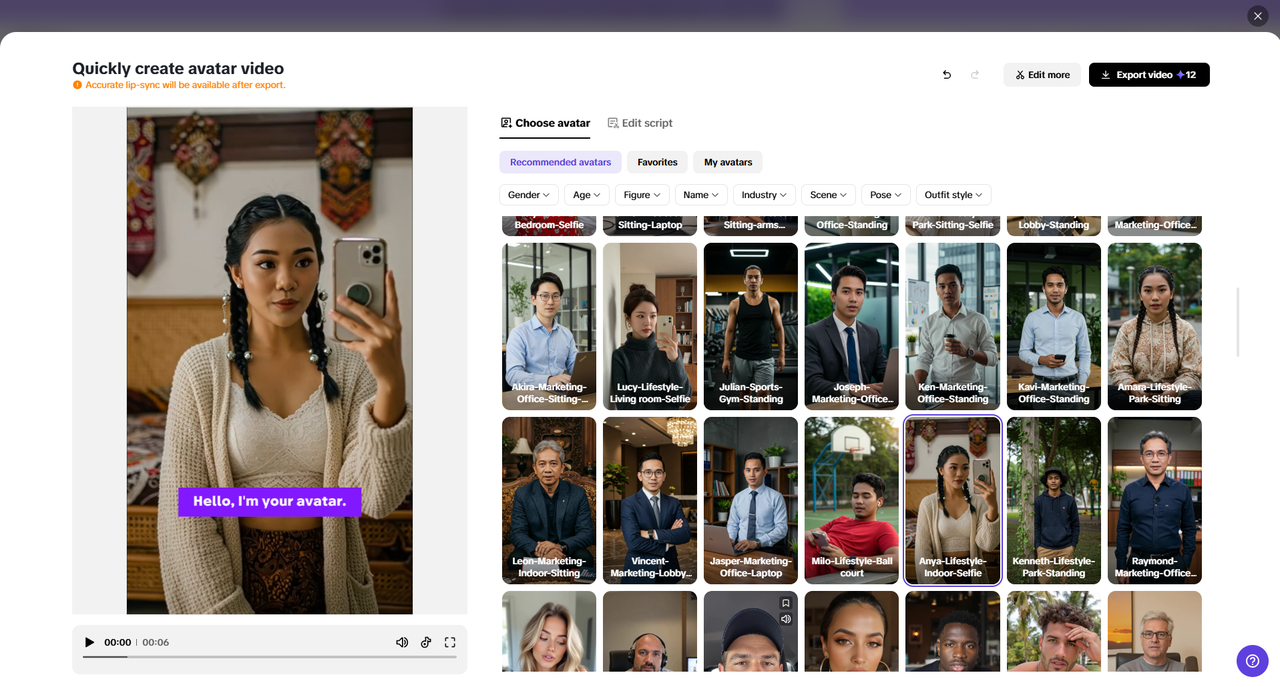Screen dimensions: 1280x687
Task: Select Anya-Lifestyle-Indoor-Selfie avatar
Action: pyautogui.click(x=953, y=500)
